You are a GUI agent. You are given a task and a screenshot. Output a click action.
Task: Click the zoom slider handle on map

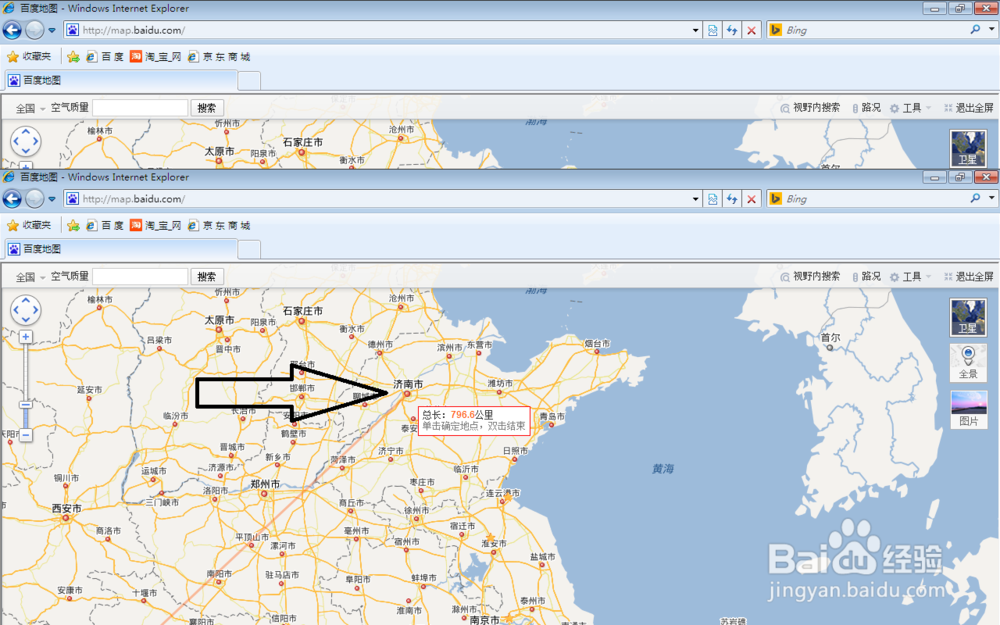point(26,405)
